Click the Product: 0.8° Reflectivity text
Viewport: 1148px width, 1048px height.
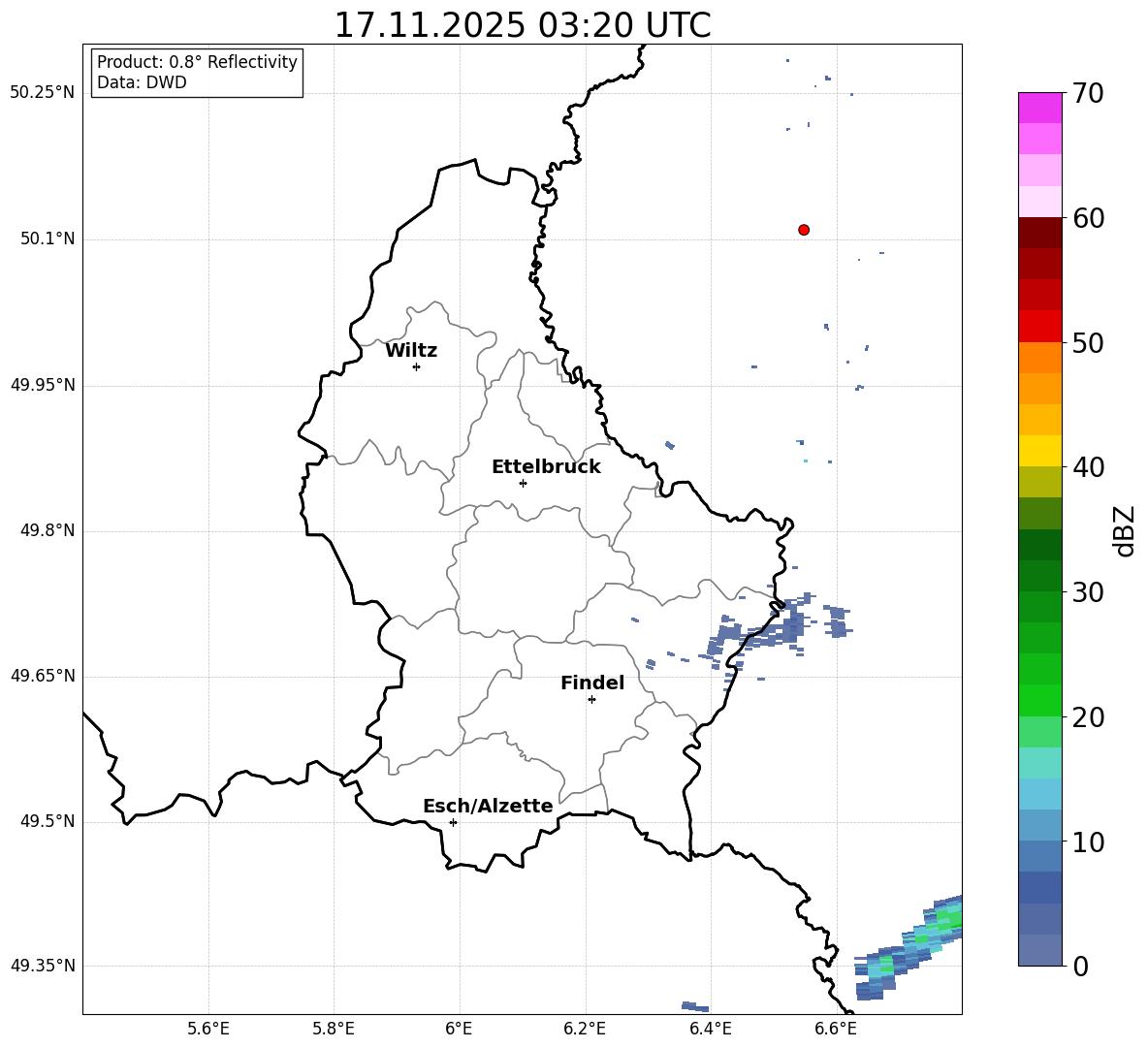pyautogui.click(x=197, y=61)
